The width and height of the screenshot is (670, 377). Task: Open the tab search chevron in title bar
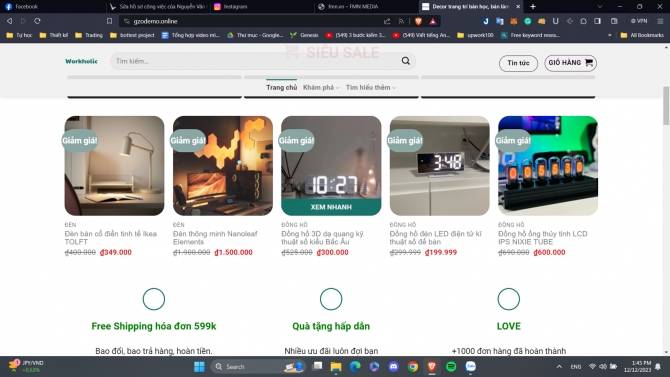[600, 6]
